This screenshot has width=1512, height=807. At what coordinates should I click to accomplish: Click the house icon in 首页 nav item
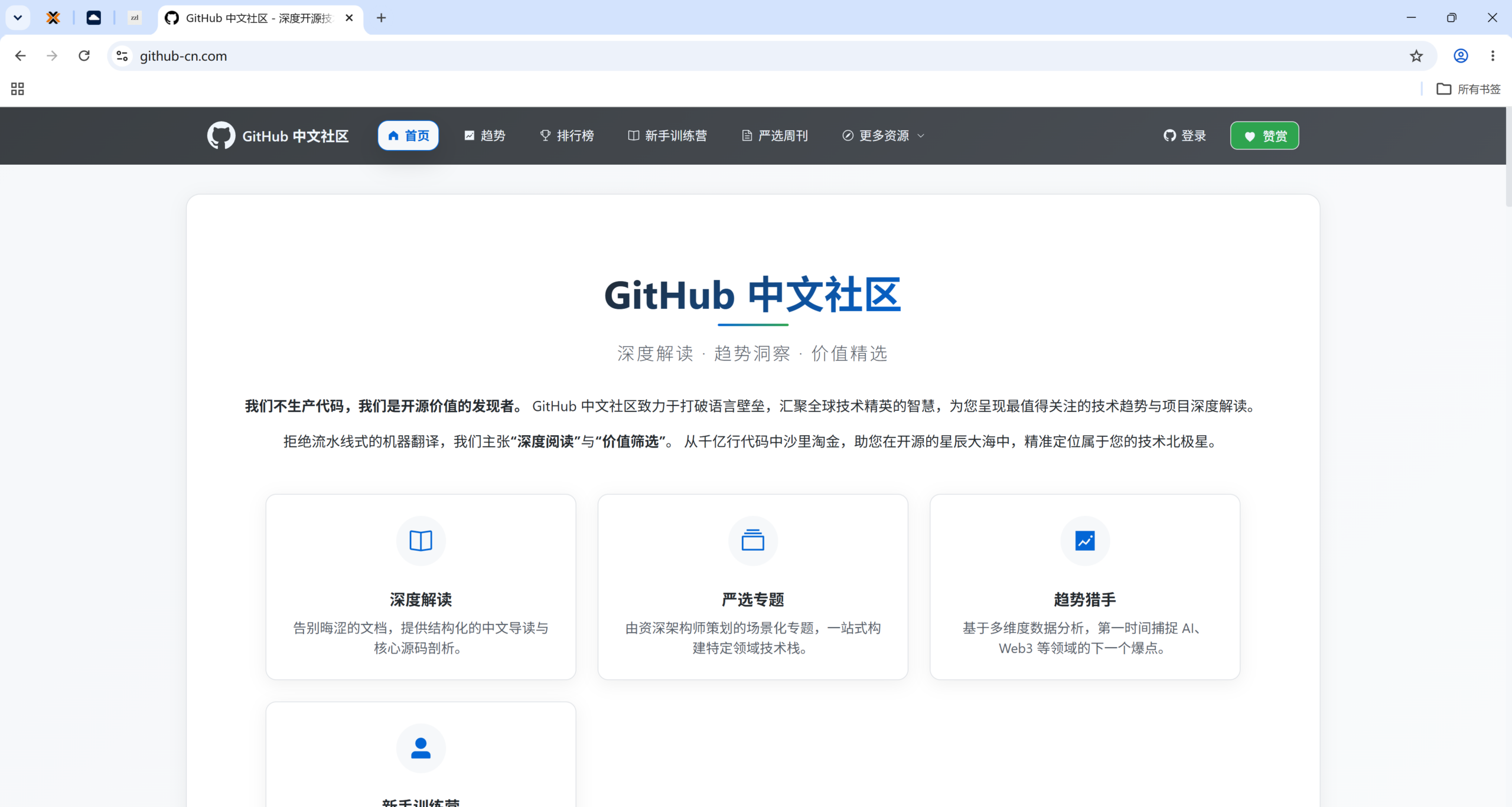tap(393, 136)
